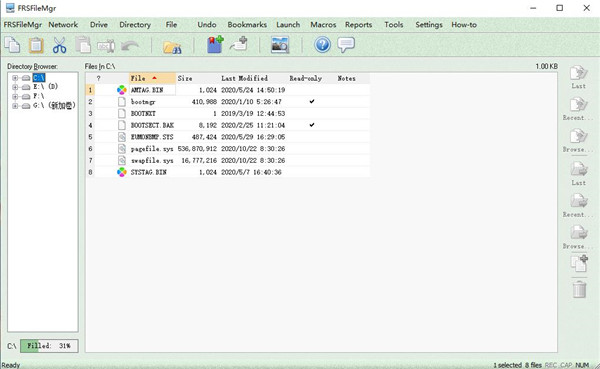Open the Drive menu
This screenshot has width=600, height=369.
click(99, 25)
